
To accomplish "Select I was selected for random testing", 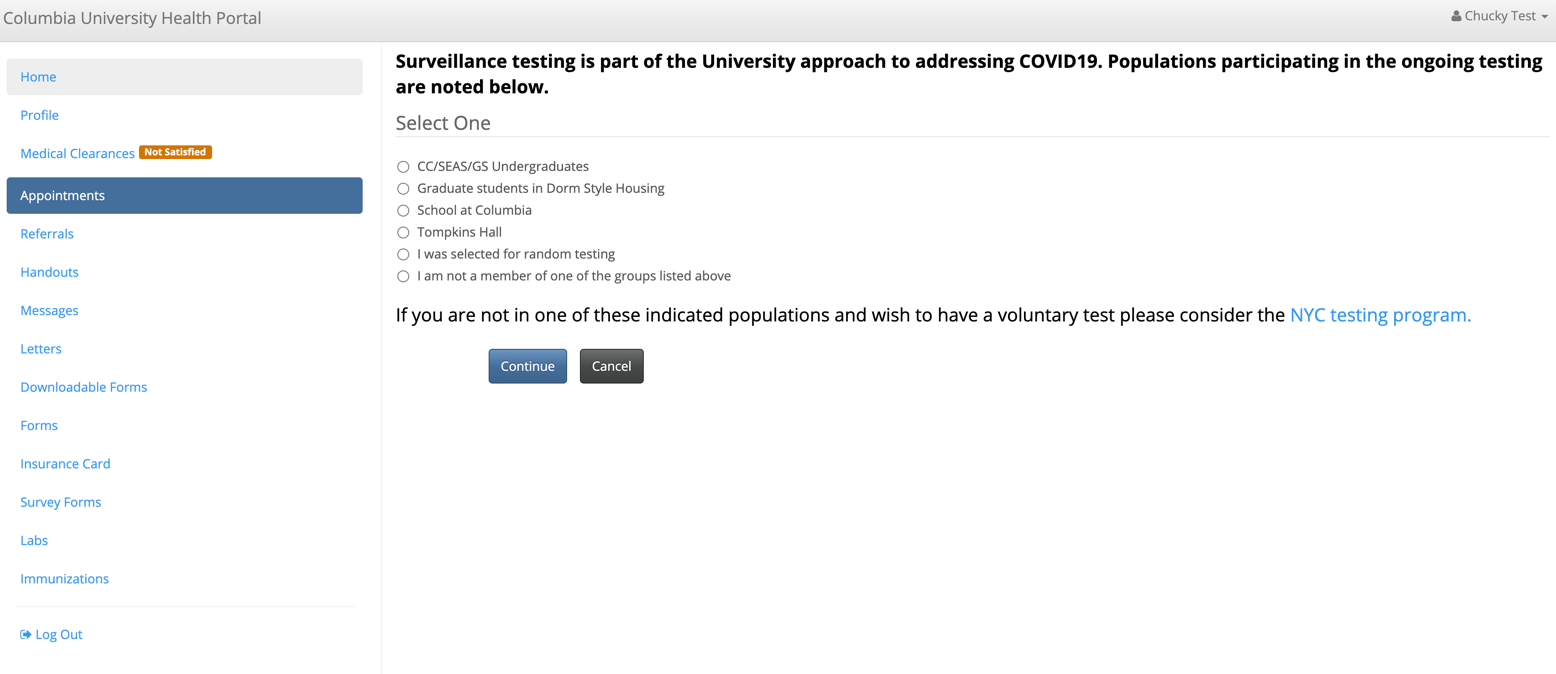I will tap(403, 254).
